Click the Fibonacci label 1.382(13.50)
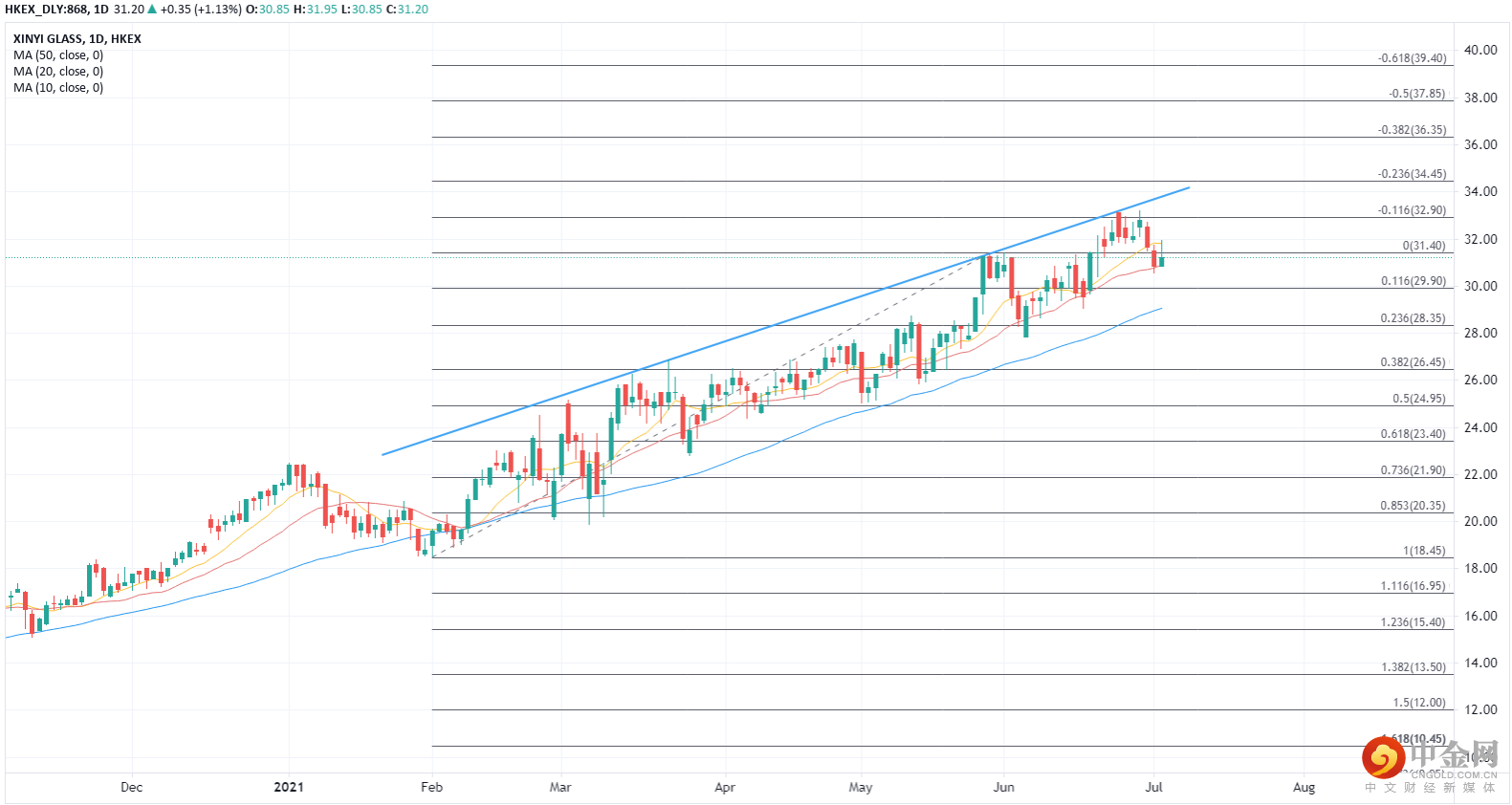This screenshot has height=805, width=1512. pos(1413,667)
